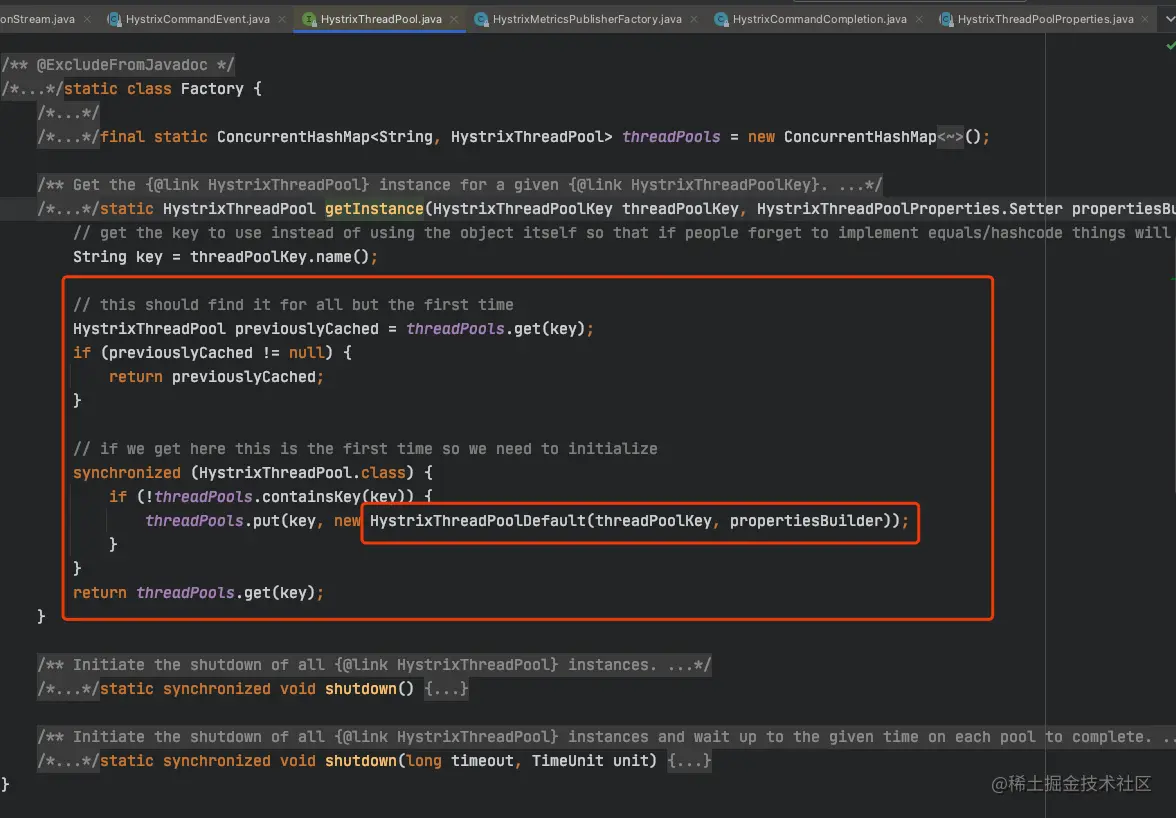Expand the folded diamond operator in ConcurrentHashMap
The height and width of the screenshot is (818, 1176).
pos(950,136)
